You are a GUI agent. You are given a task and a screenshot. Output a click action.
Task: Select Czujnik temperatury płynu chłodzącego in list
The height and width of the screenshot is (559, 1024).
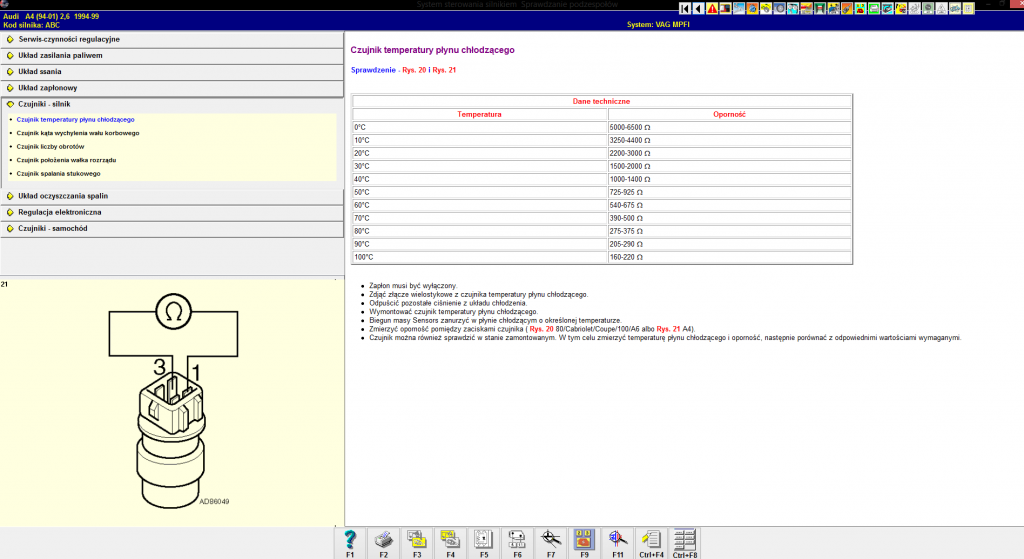tap(76, 120)
